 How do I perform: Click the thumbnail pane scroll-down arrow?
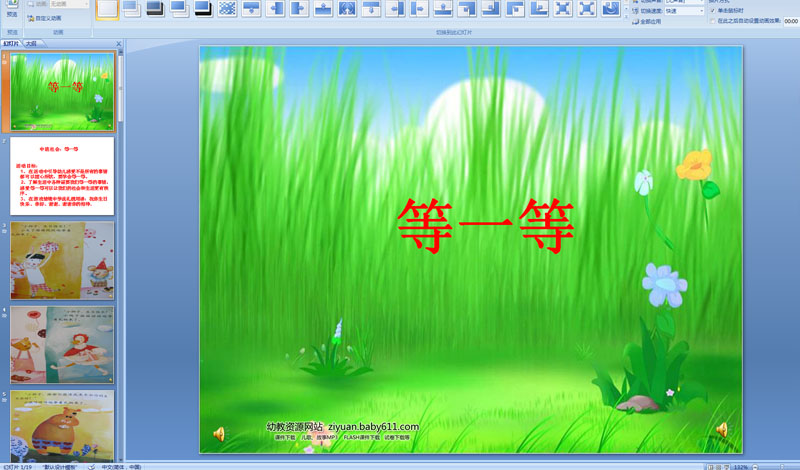pos(120,460)
